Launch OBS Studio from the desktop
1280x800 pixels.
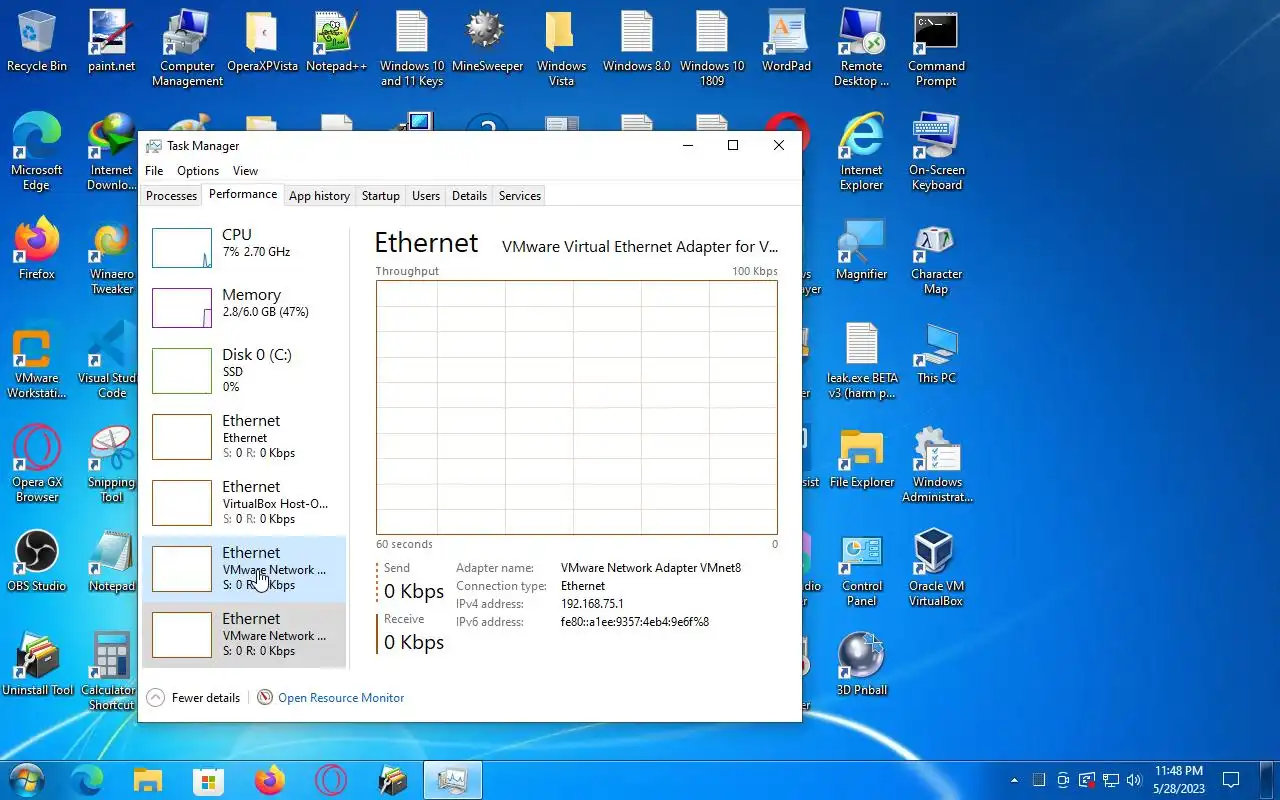coord(37,562)
